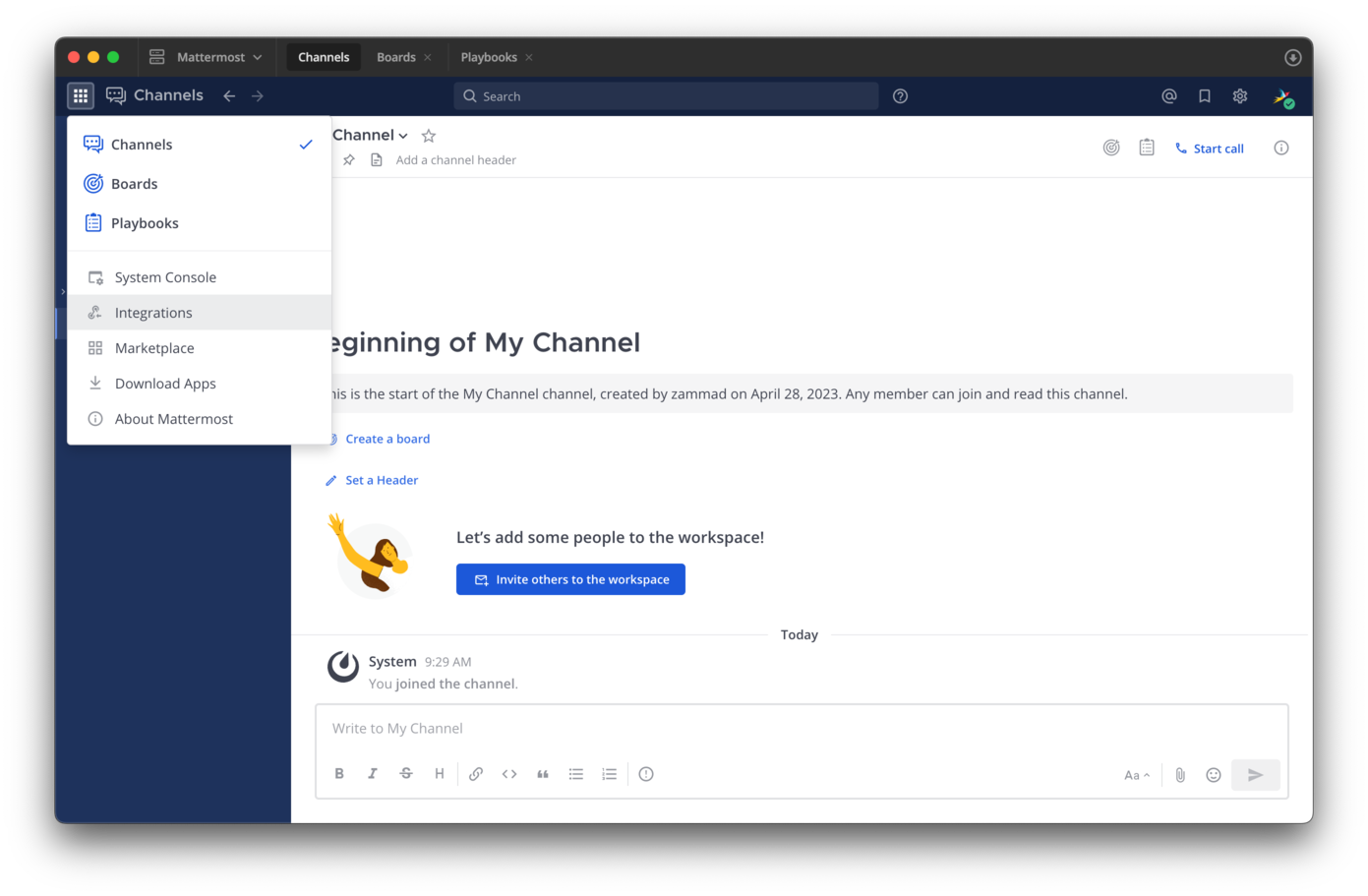Insert a quote block
This screenshot has height=896, width=1368.
tap(543, 774)
